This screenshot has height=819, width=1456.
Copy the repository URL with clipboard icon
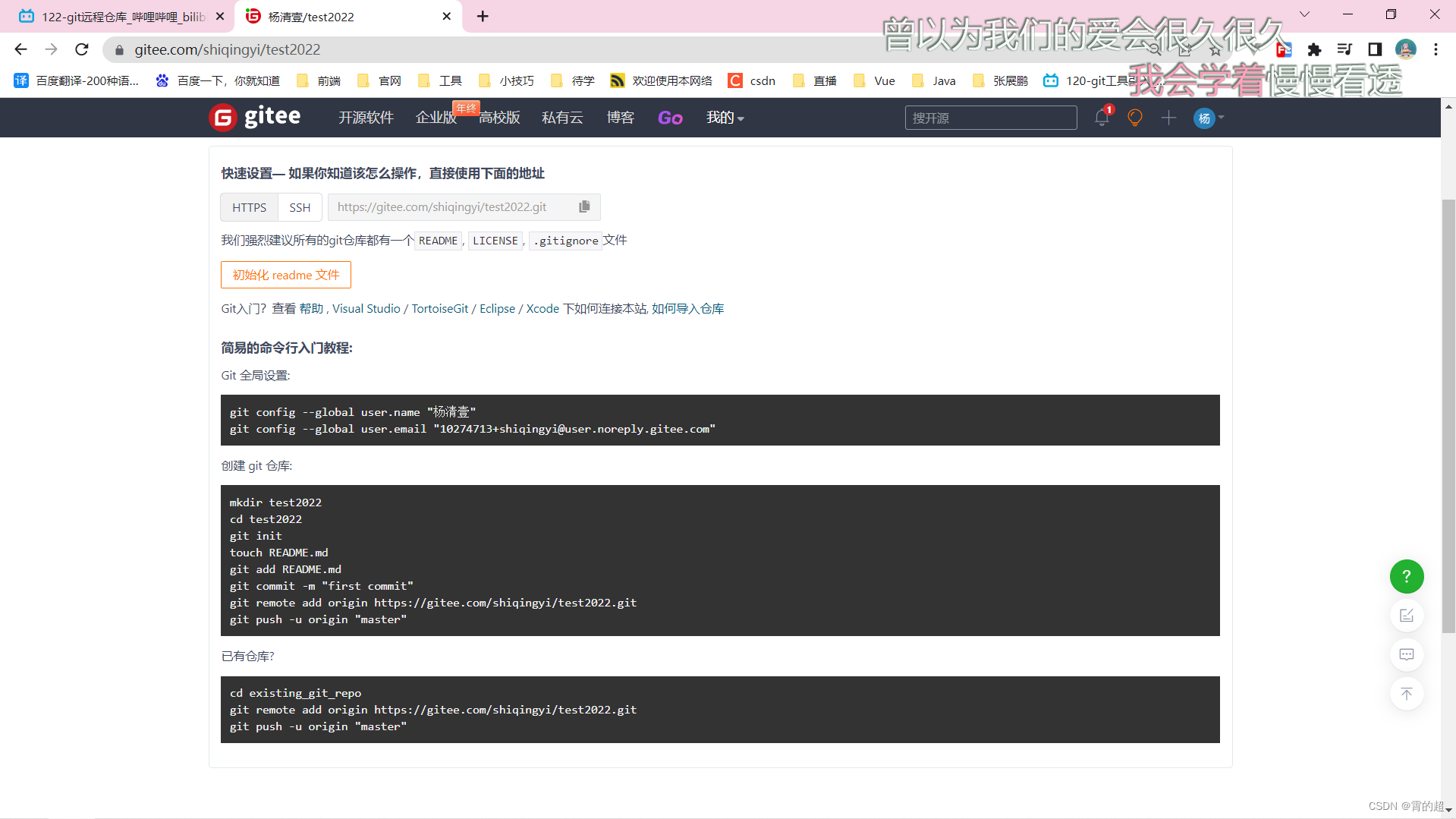(584, 206)
